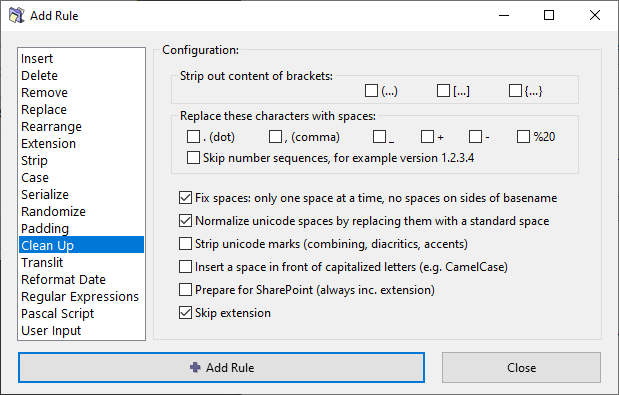
Task: Choose the Rearrange rule
Action: tap(81, 126)
